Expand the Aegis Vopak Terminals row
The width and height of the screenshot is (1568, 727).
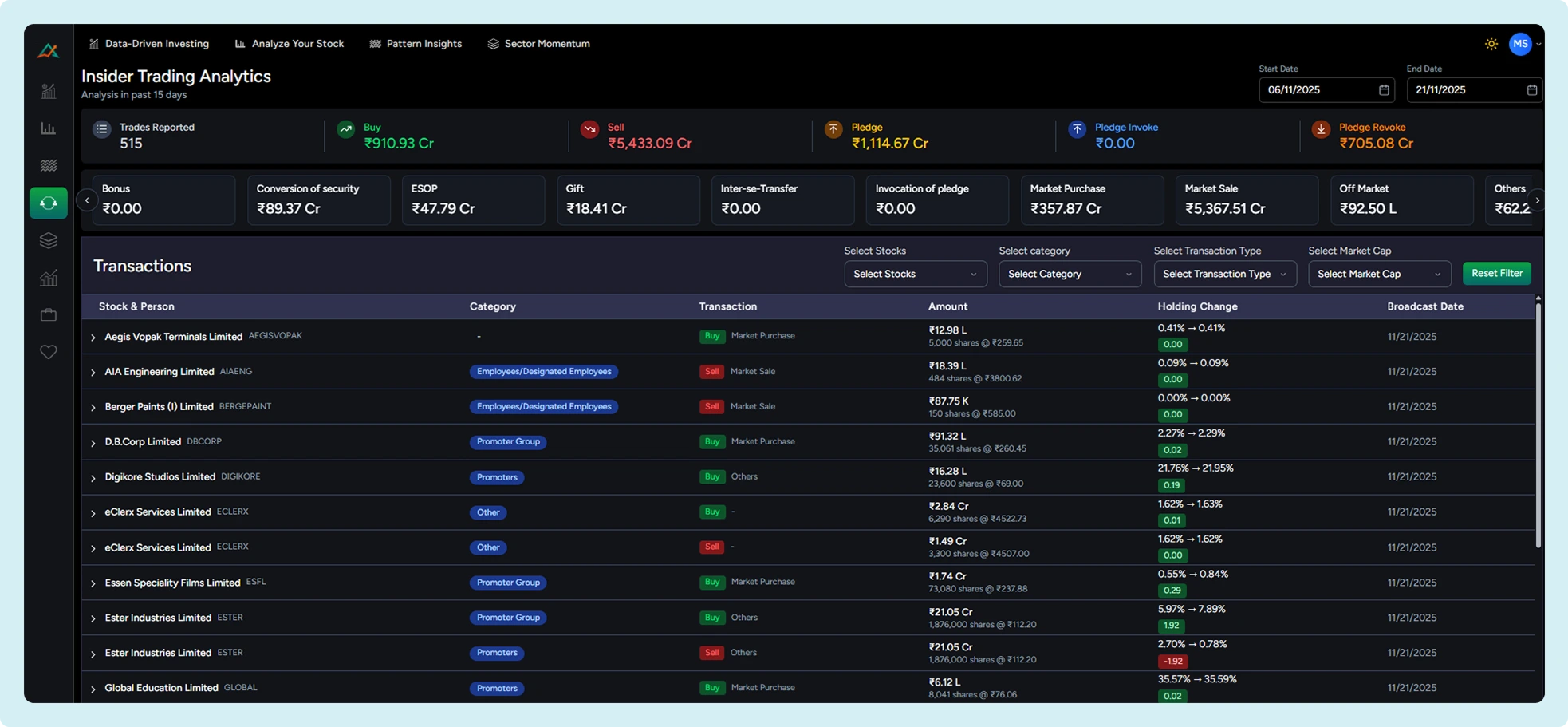pos(93,338)
